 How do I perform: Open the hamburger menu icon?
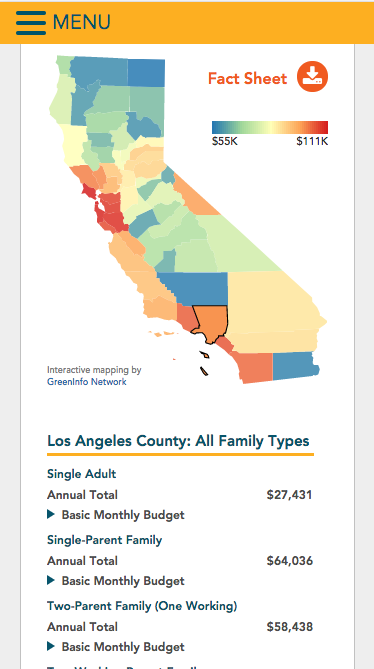click(x=31, y=23)
